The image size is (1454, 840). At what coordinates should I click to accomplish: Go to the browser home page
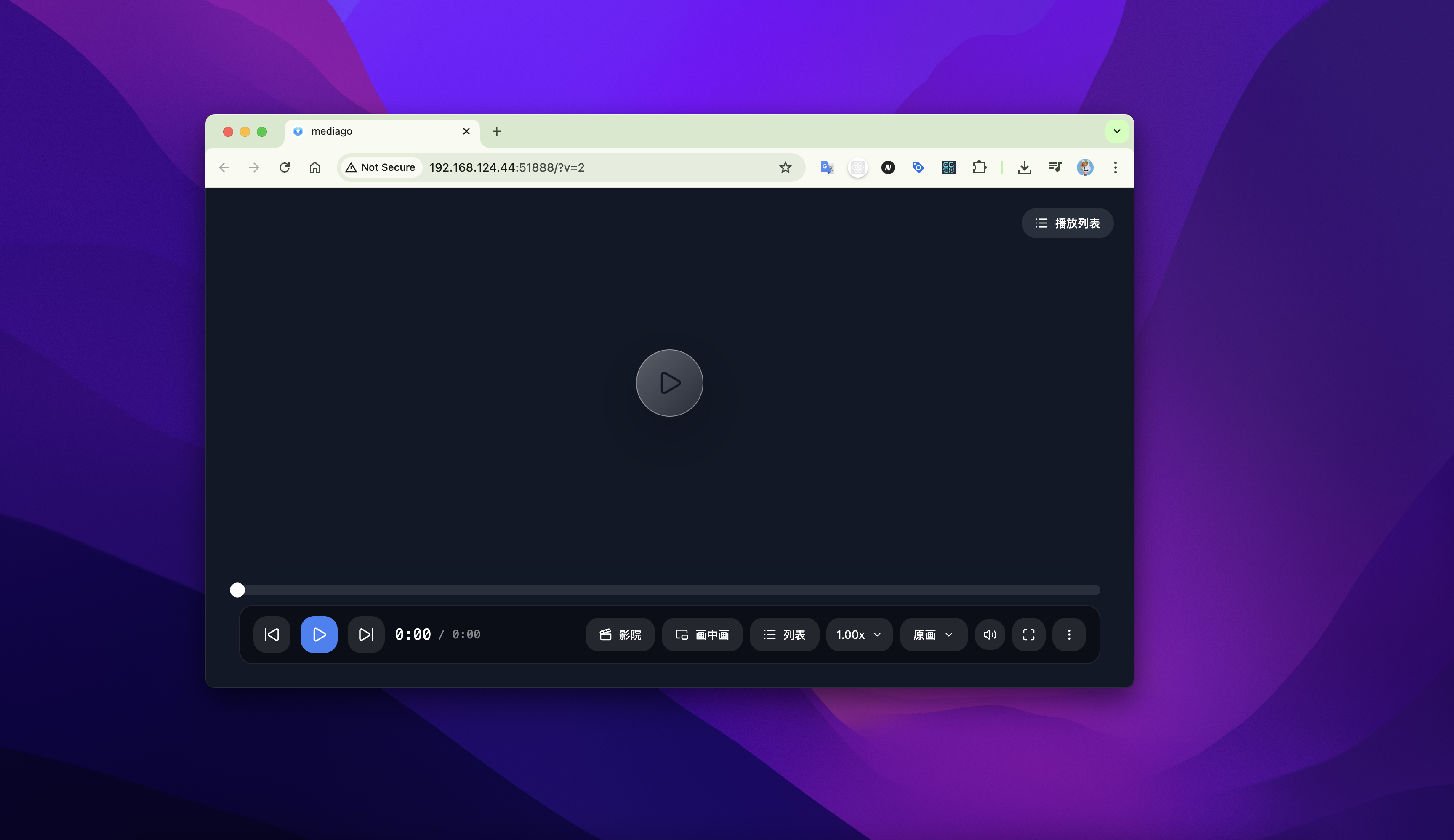click(314, 167)
